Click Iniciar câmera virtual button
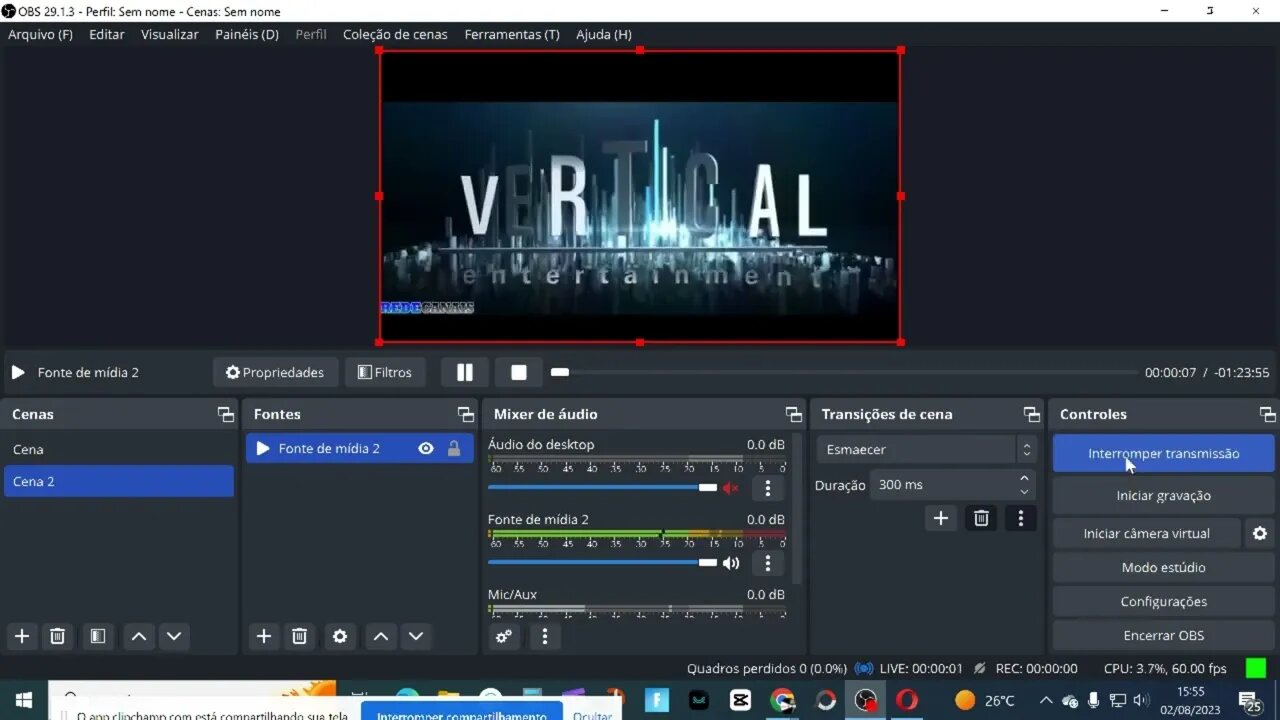 point(1147,533)
